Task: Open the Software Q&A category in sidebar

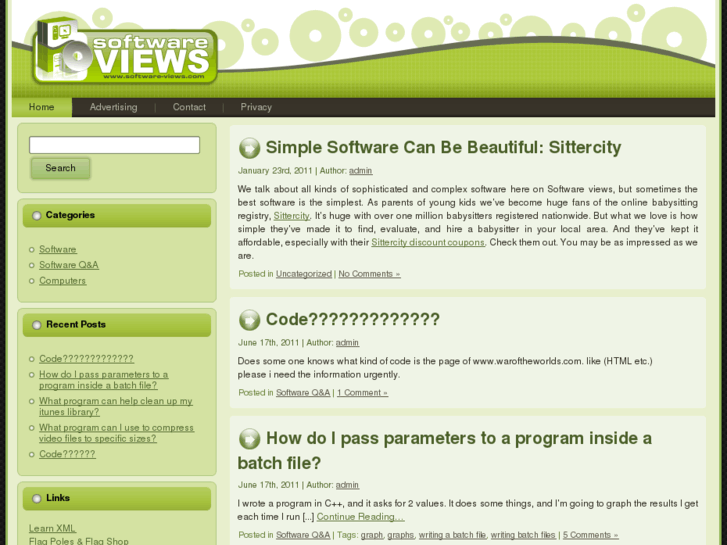Action: click(x=69, y=265)
